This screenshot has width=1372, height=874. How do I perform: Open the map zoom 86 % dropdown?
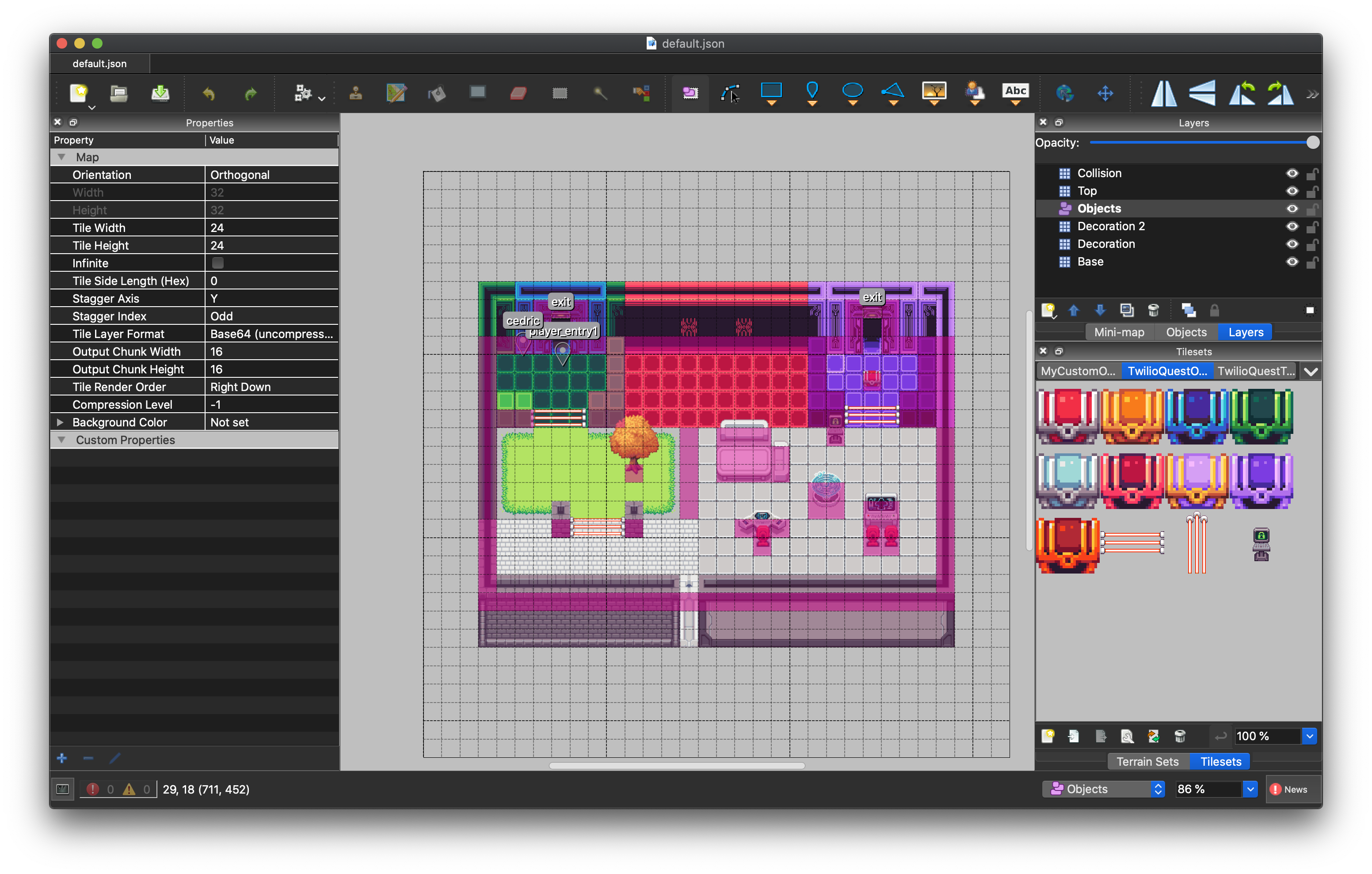[1250, 789]
